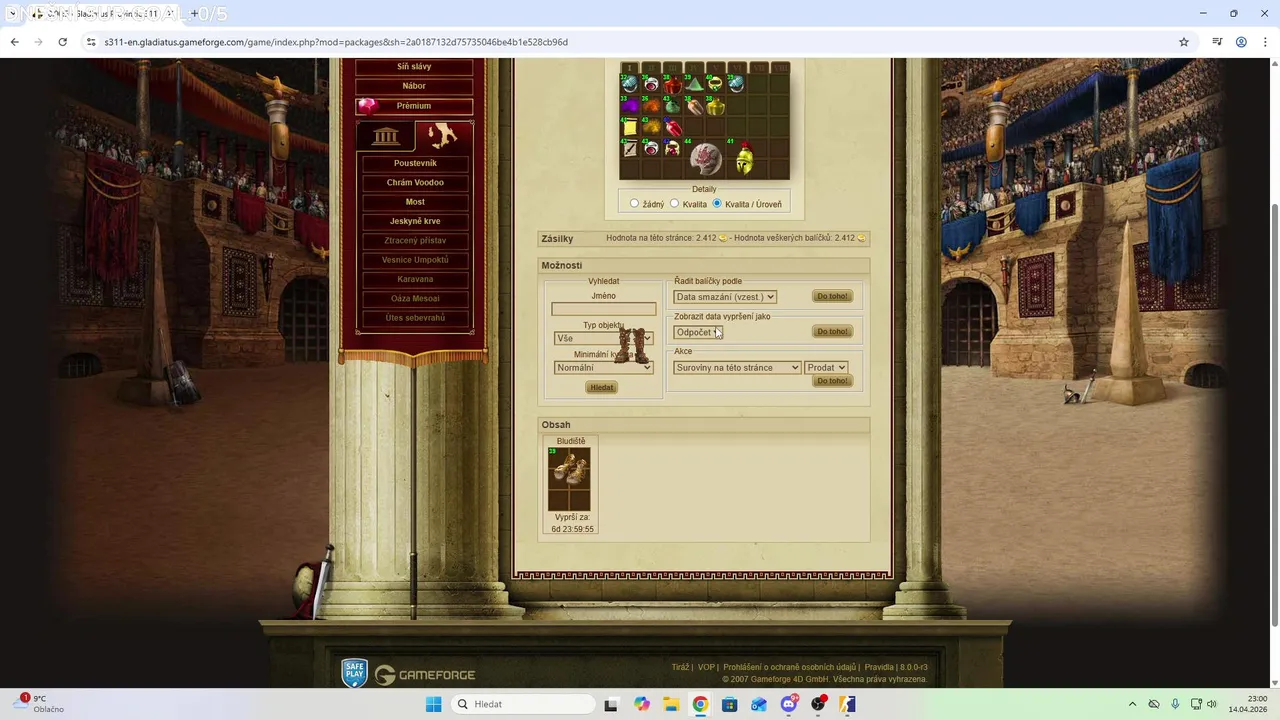
Task: Open the 'Pravidla' footer link
Action: (x=879, y=667)
